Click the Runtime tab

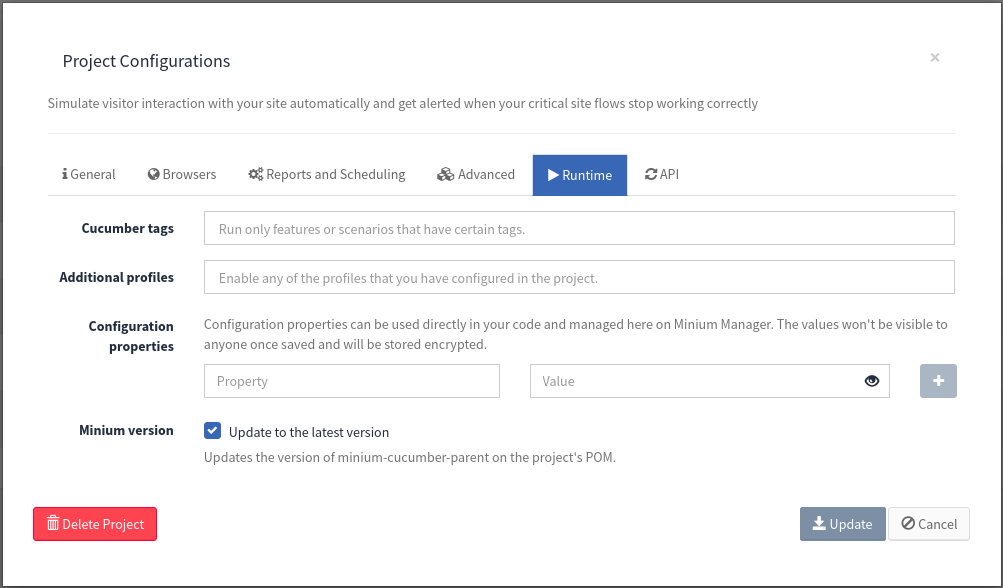pos(580,175)
